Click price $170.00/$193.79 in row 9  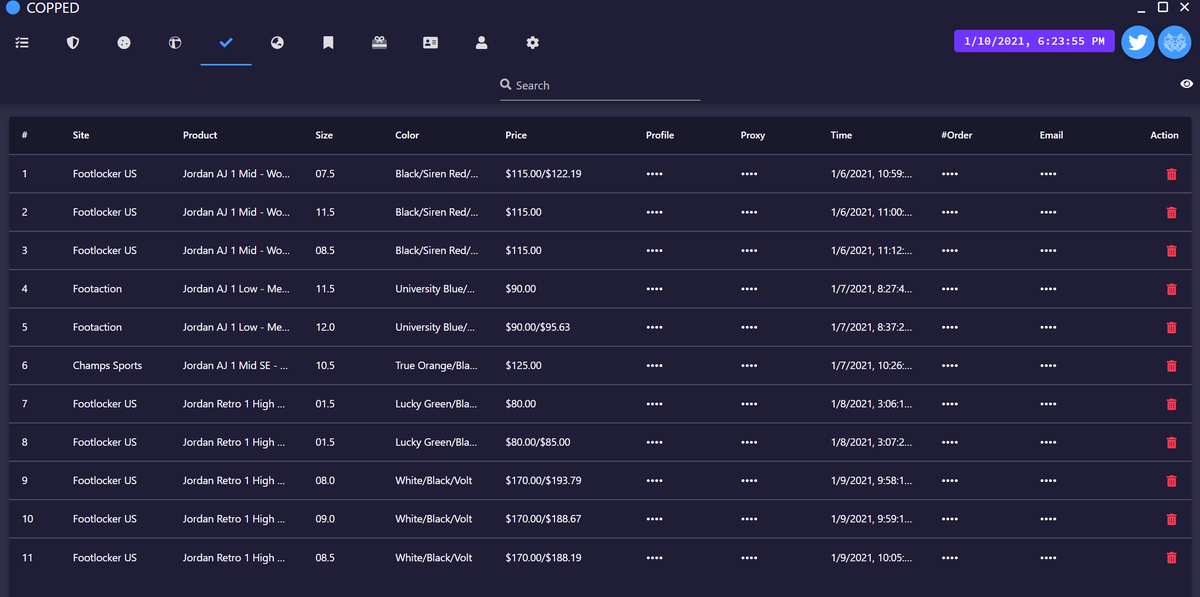543,481
